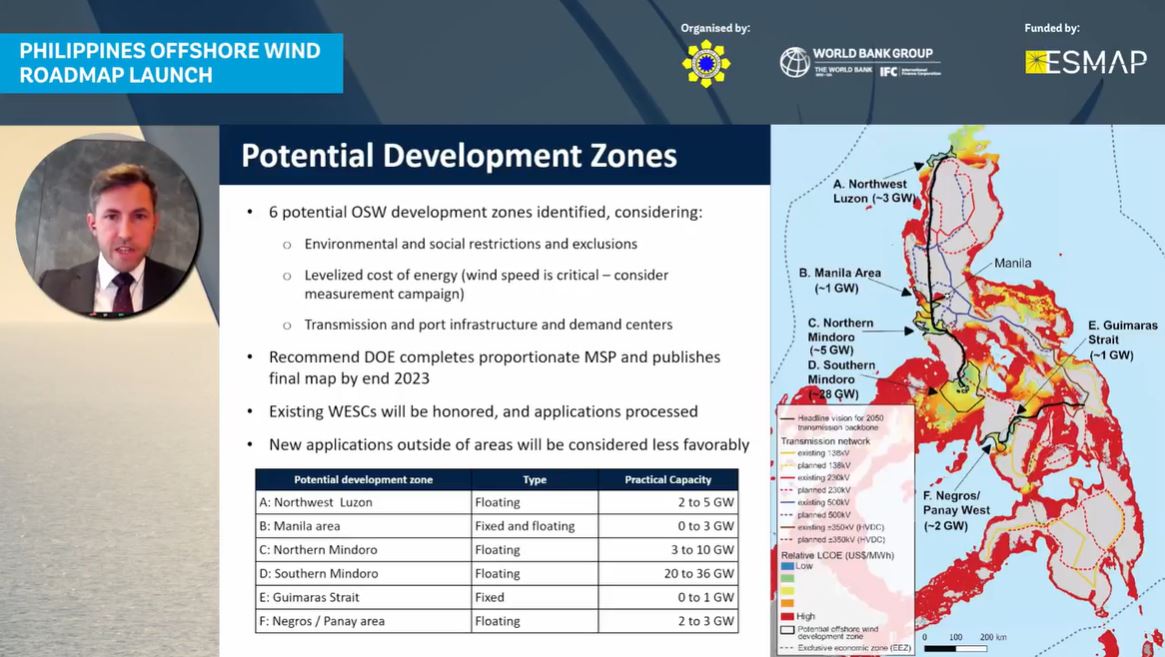The height and width of the screenshot is (657, 1165).
Task: Click the Existing WESCs will be honored bullet
Action: [483, 412]
